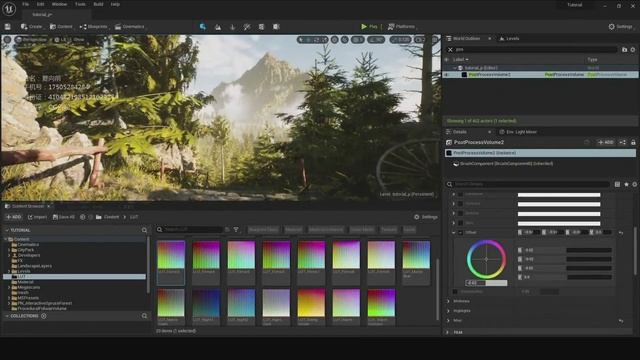Open Details view options gear

[635, 184]
